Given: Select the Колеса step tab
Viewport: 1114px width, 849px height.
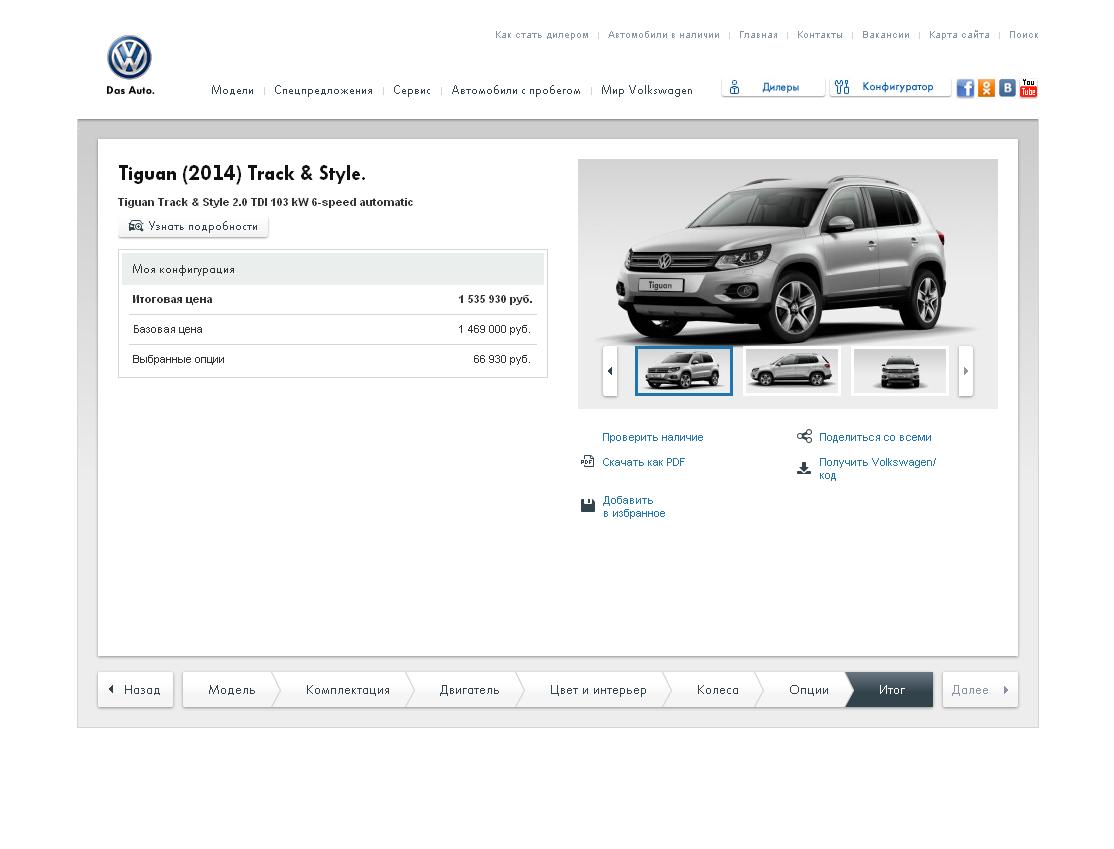Looking at the screenshot, I should (717, 690).
